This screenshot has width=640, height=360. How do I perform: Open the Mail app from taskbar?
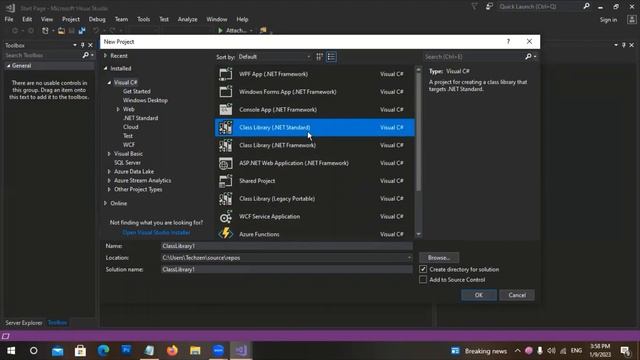pos(58,350)
